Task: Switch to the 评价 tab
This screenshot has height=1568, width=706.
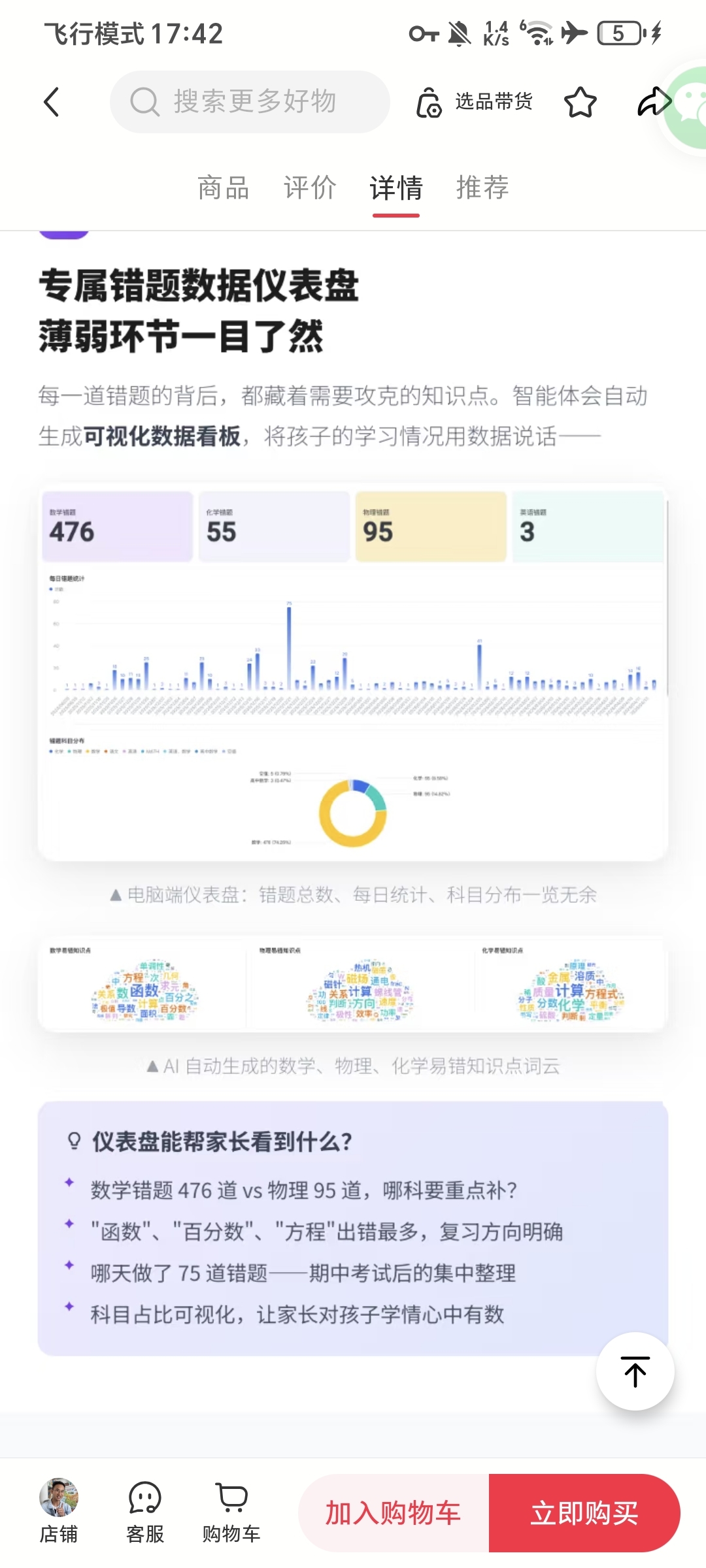Action: (x=310, y=188)
